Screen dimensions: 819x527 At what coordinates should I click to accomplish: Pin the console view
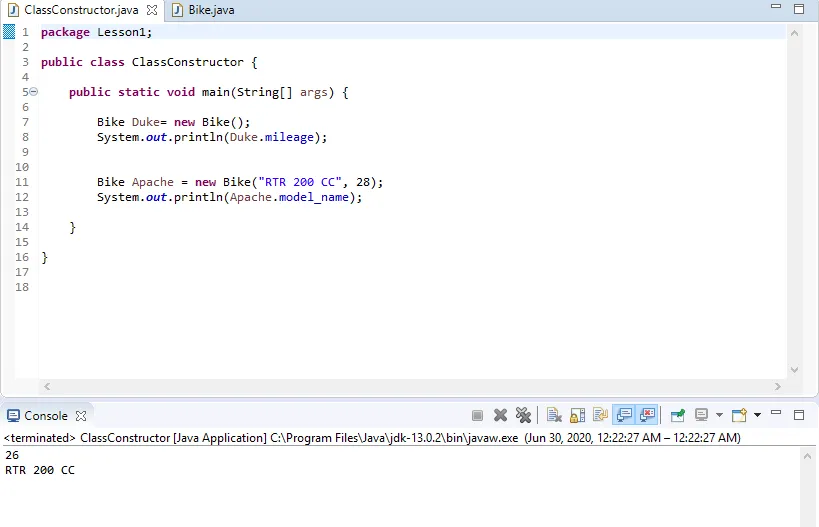pos(677,415)
